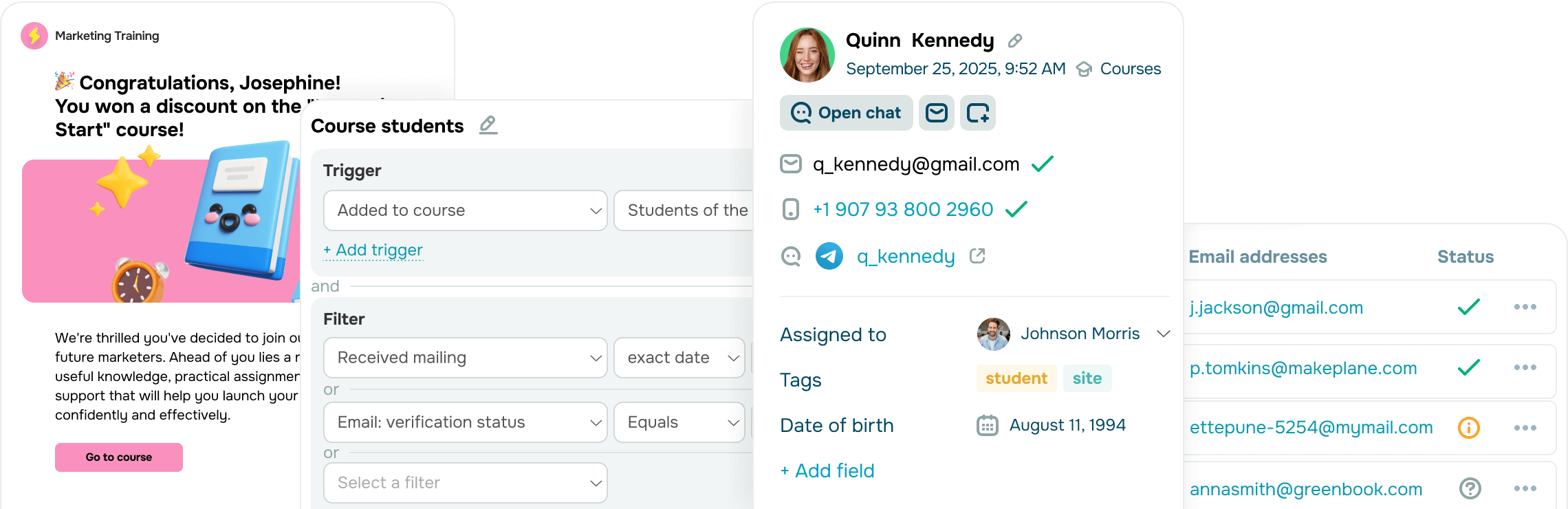Edit the Course students title
The image size is (1568, 509).
pyautogui.click(x=488, y=125)
